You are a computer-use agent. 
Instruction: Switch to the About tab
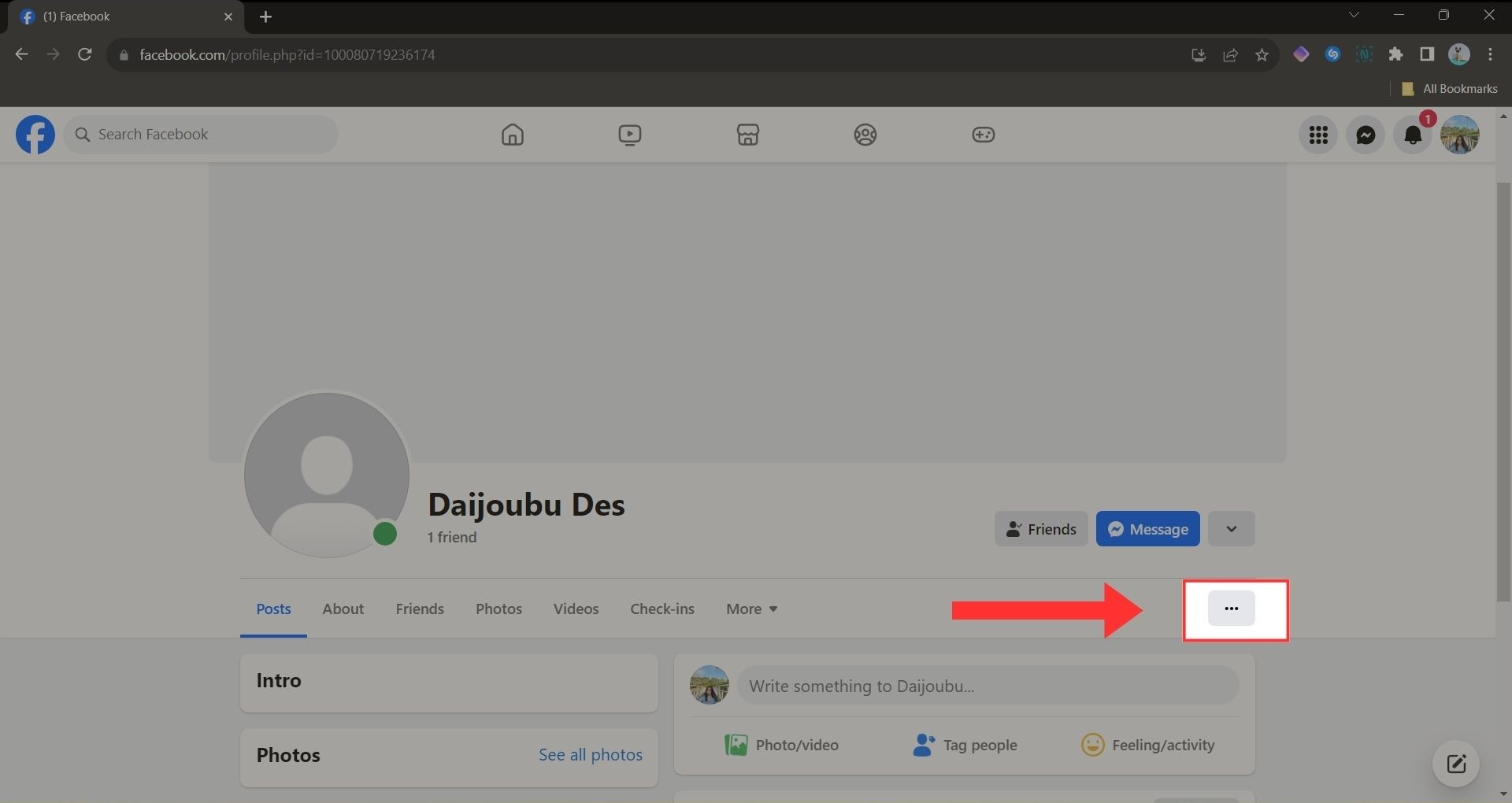point(343,609)
